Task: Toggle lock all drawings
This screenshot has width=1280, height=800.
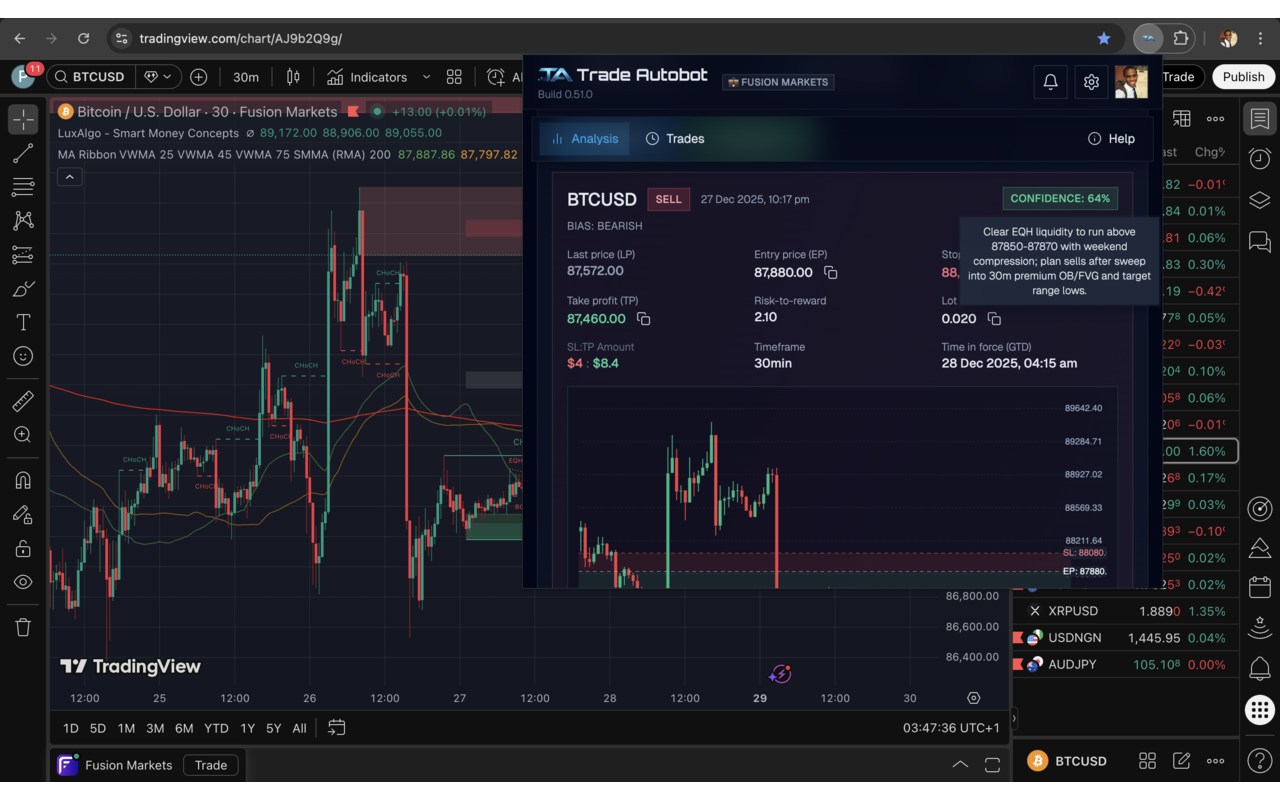Action: 23,548
